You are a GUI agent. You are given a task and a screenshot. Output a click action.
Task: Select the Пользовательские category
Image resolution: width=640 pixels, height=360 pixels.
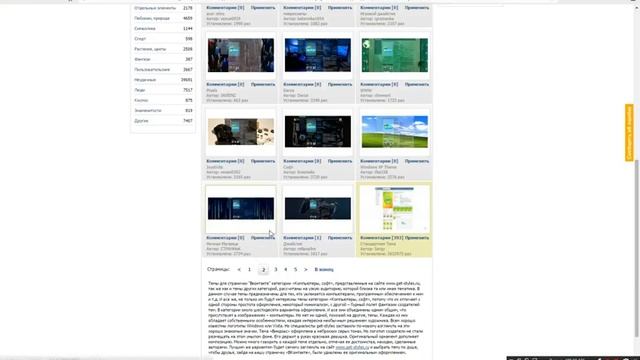163,69
